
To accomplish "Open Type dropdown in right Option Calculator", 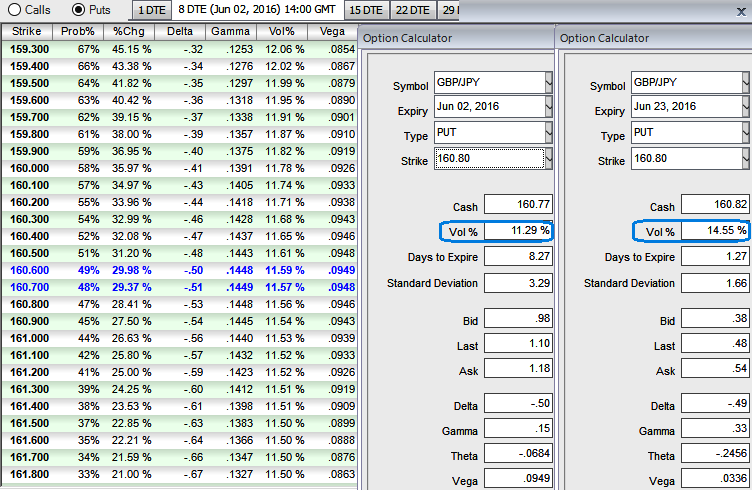I will point(746,132).
